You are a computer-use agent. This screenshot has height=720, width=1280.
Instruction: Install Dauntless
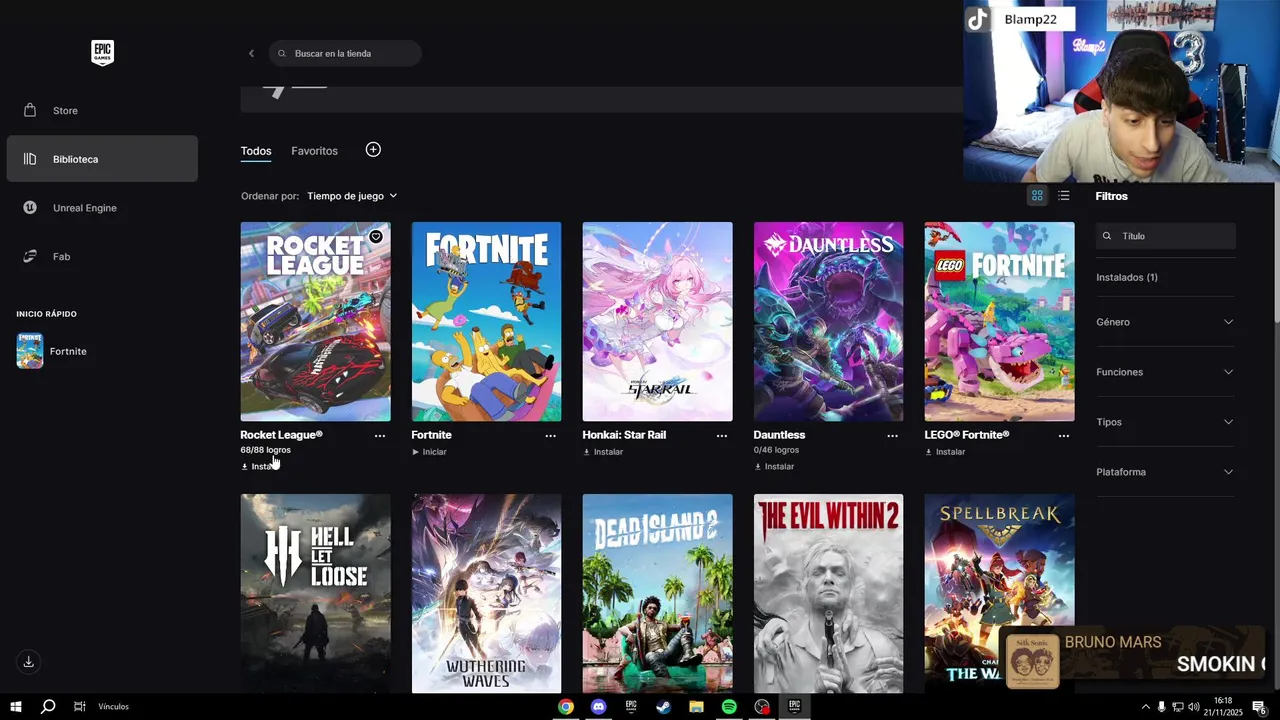pyautogui.click(x=774, y=467)
